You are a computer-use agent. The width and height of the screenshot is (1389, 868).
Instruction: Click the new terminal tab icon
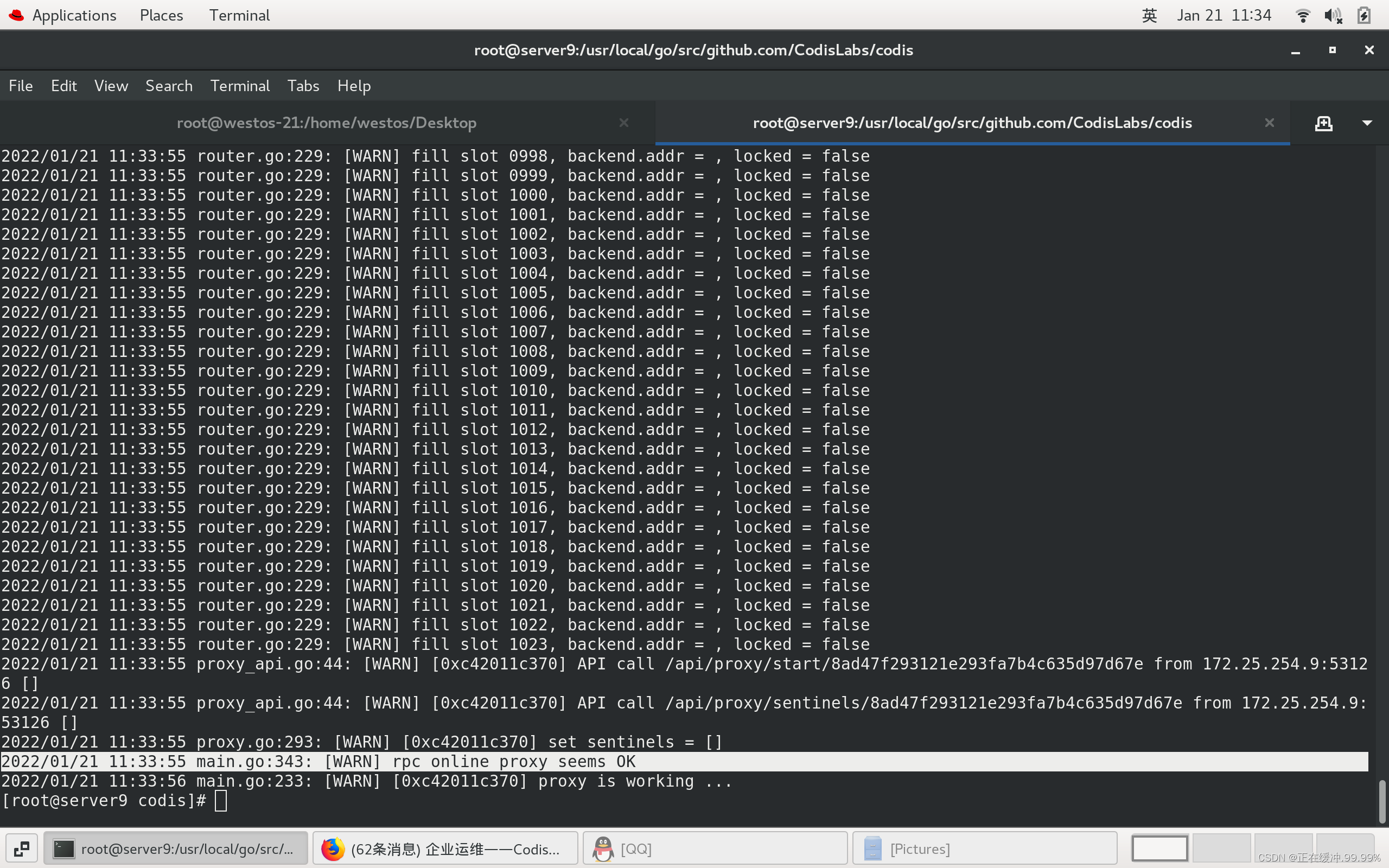coord(1323,123)
